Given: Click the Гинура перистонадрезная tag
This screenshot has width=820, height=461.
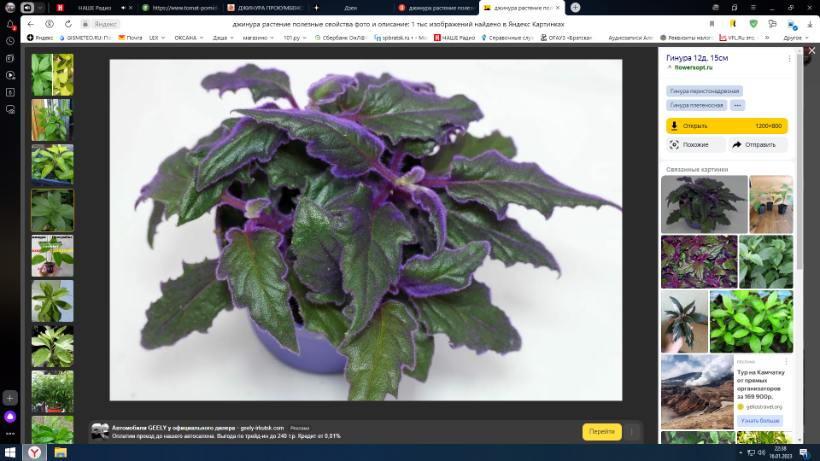Looking at the screenshot, I should tap(704, 91).
